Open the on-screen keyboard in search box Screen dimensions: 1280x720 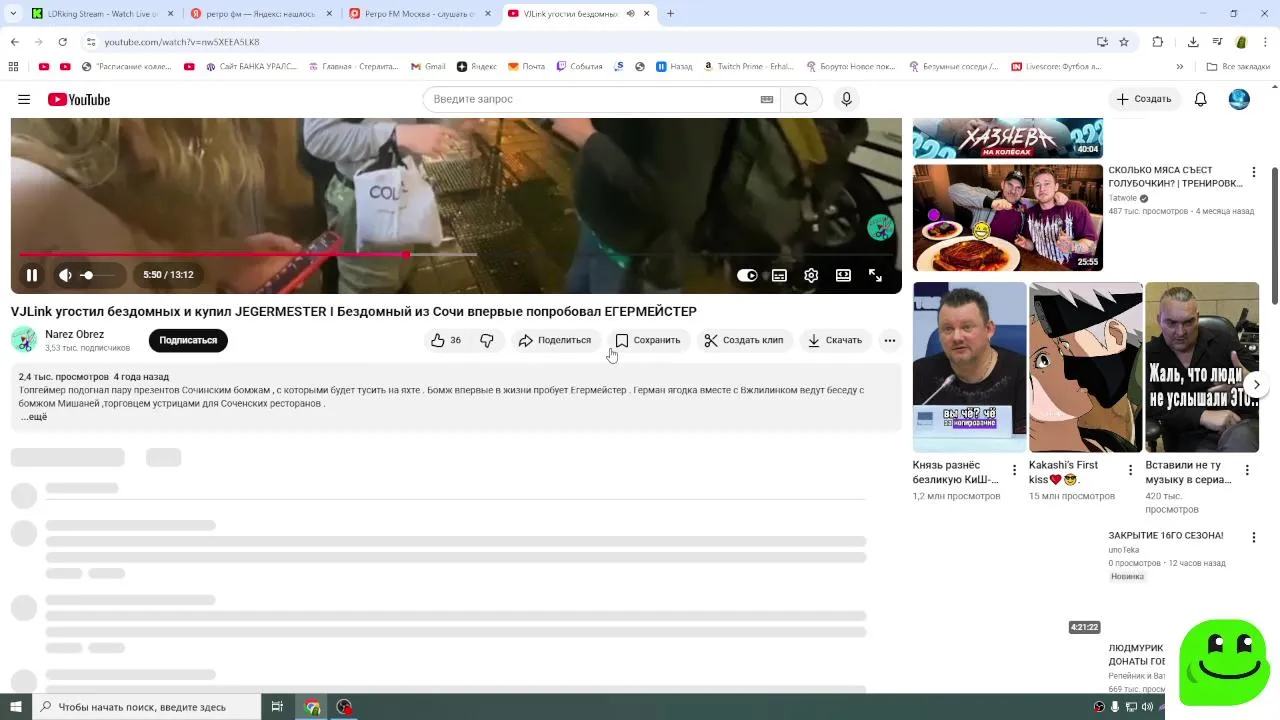coord(767,99)
